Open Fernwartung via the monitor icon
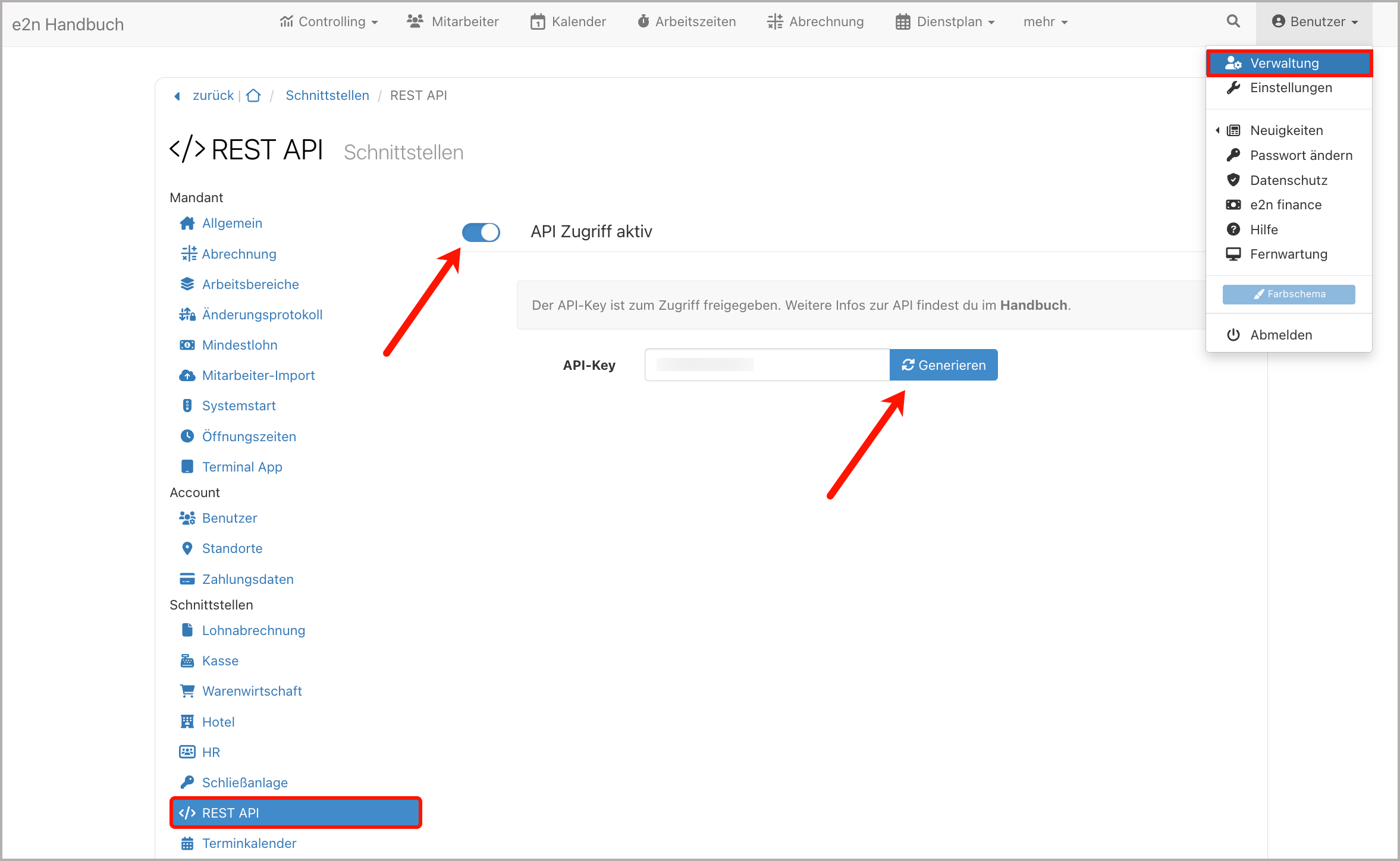The image size is (1400, 861). tap(1233, 254)
